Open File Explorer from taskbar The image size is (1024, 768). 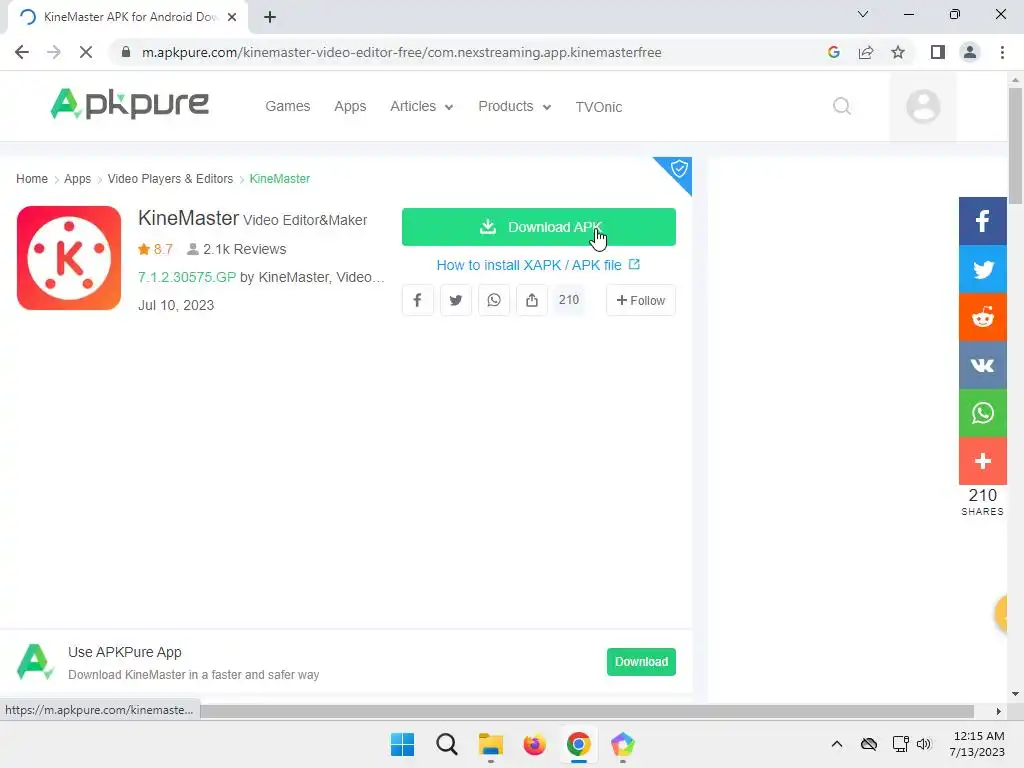pos(490,744)
